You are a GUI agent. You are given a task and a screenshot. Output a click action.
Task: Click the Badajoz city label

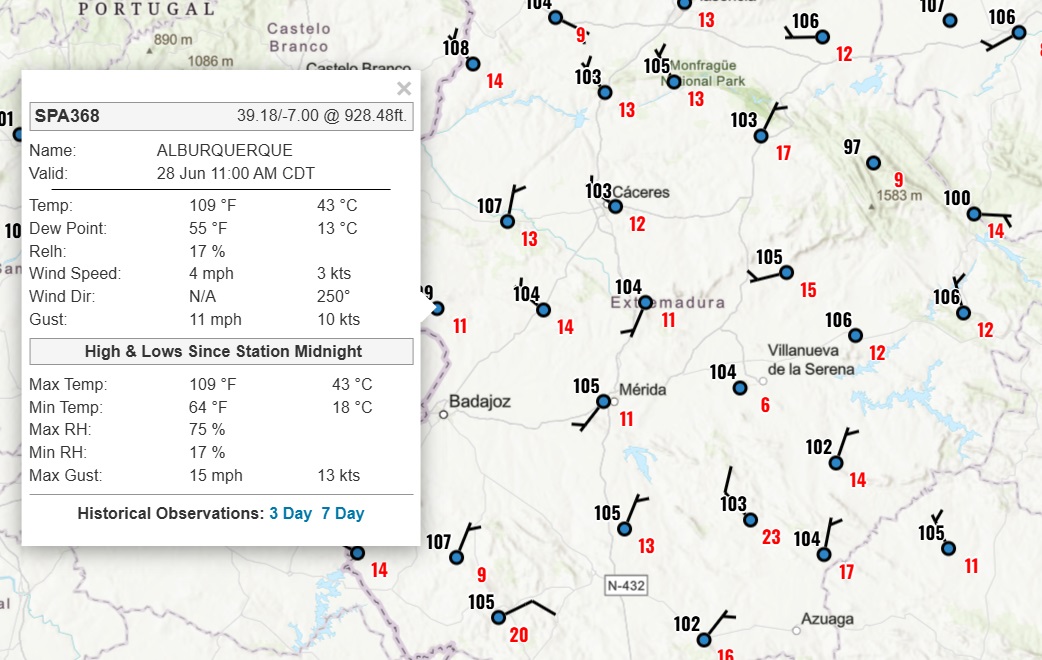pos(479,401)
